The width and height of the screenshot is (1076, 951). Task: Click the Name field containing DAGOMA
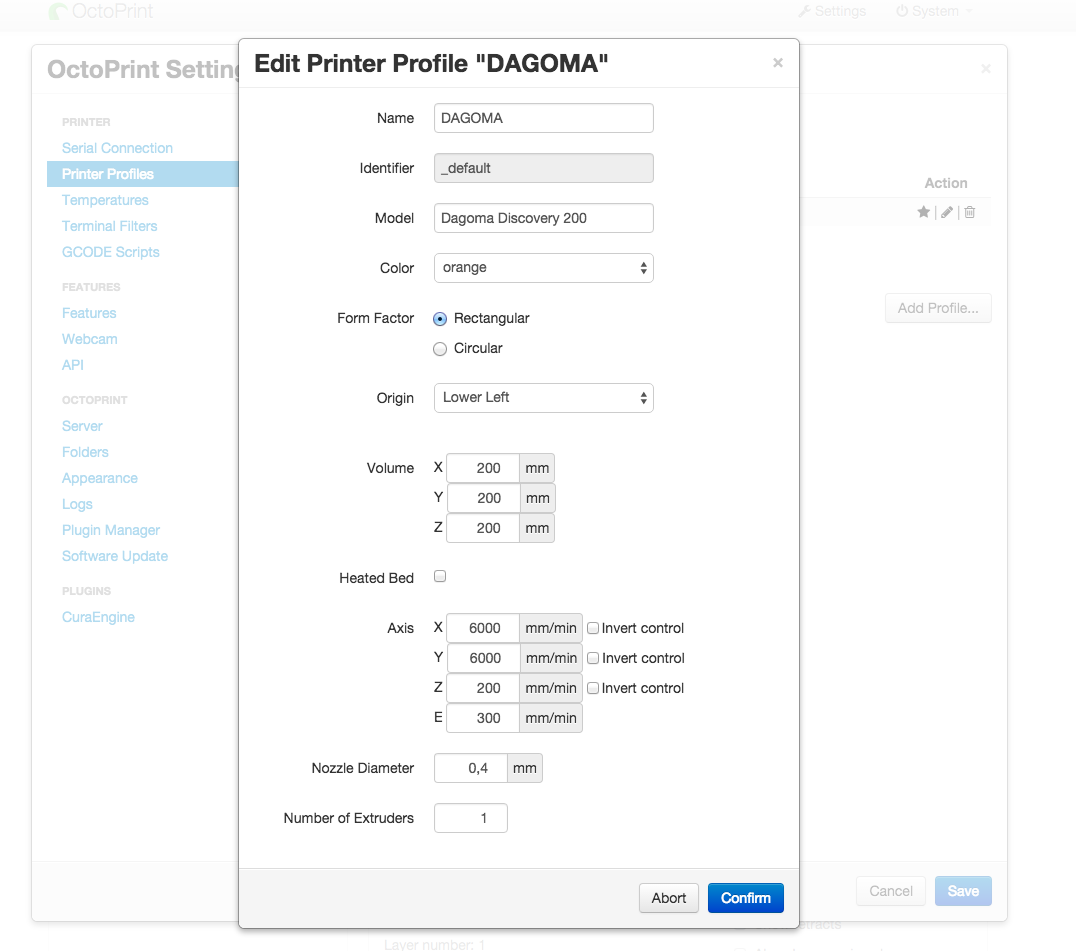point(543,118)
